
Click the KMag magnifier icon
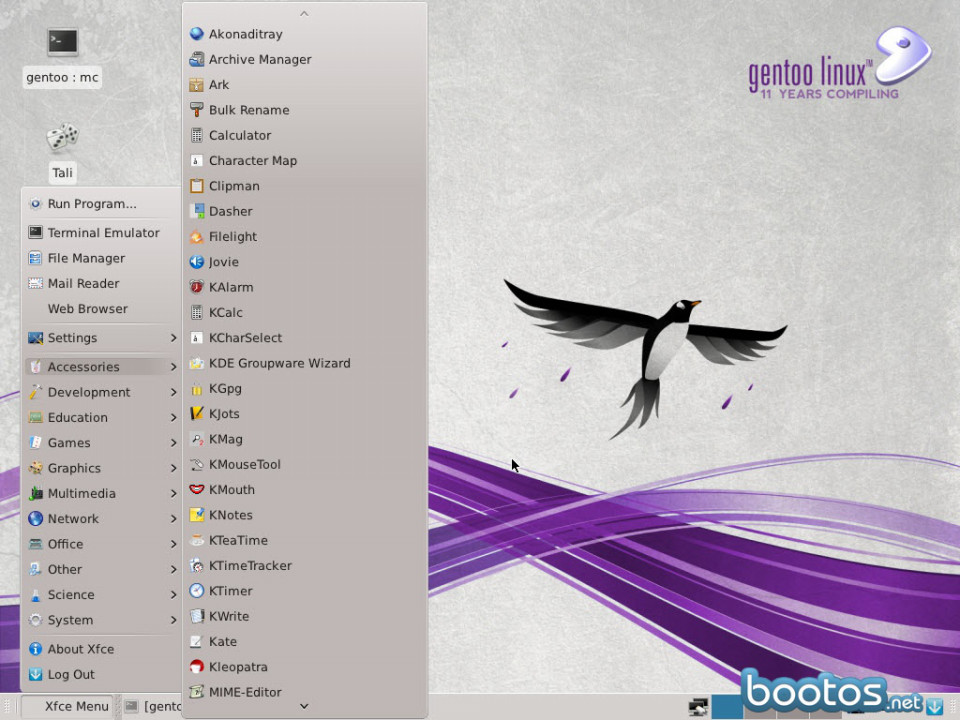(x=197, y=439)
